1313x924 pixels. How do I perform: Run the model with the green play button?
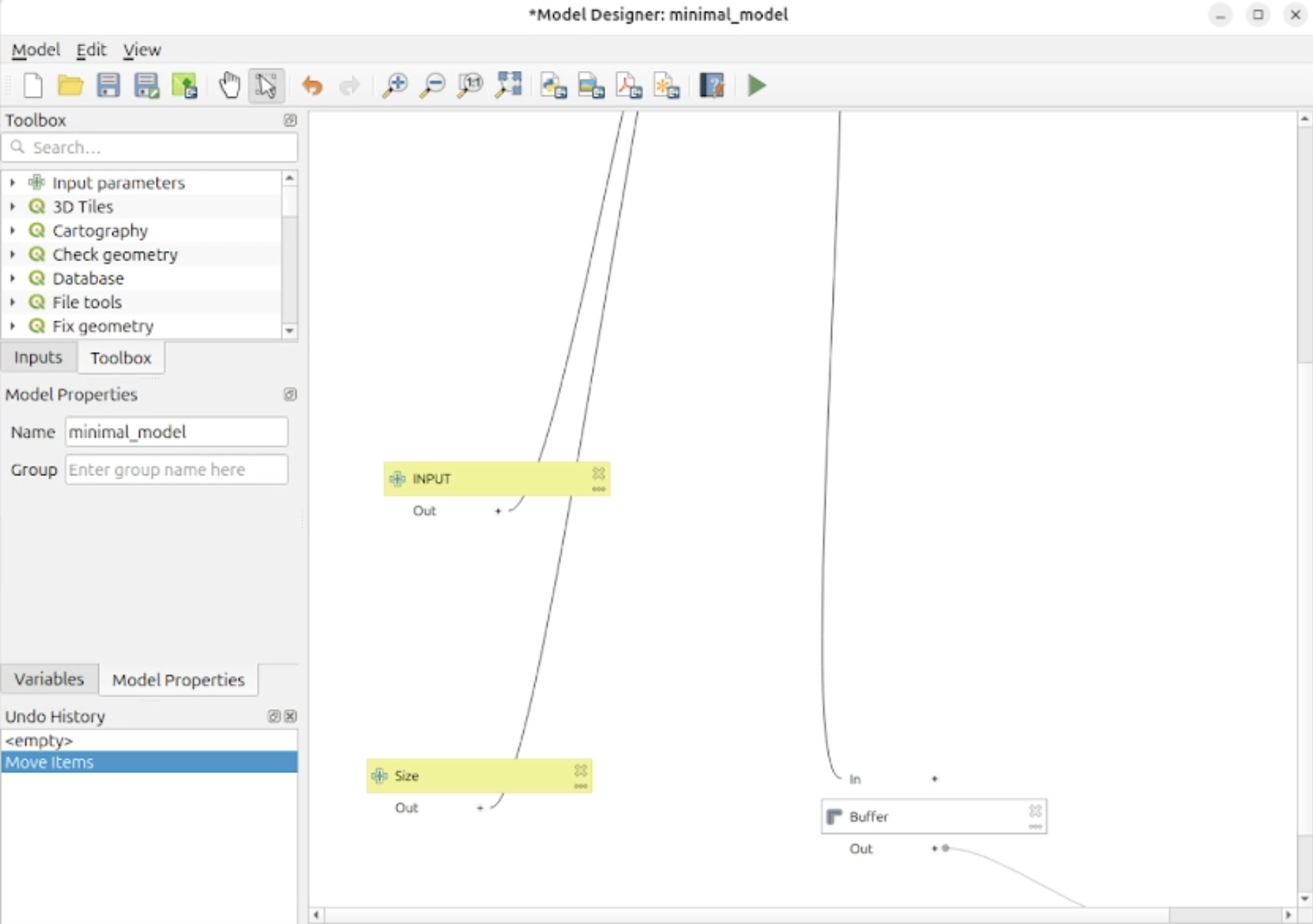tap(756, 86)
